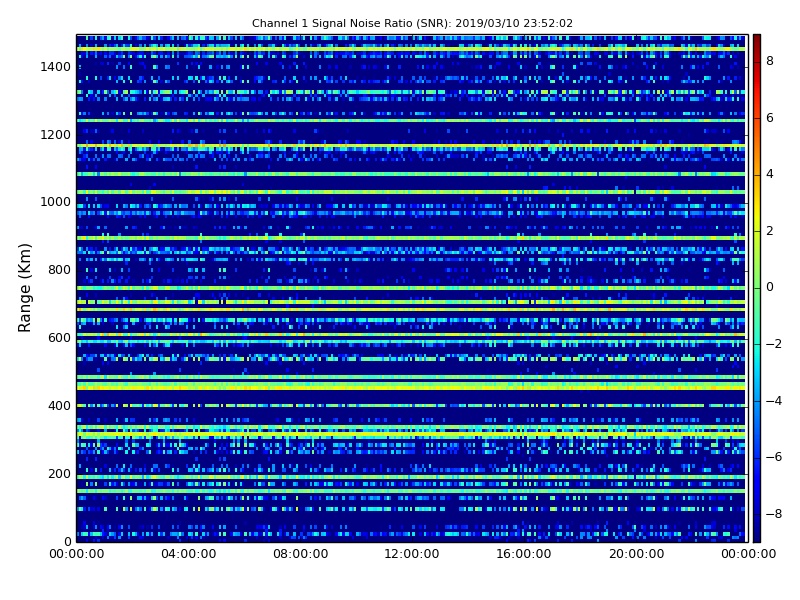Image resolution: width=800 pixels, height=600 pixels.
Task: Click the 20:00:00 time axis label
Action: point(636,554)
